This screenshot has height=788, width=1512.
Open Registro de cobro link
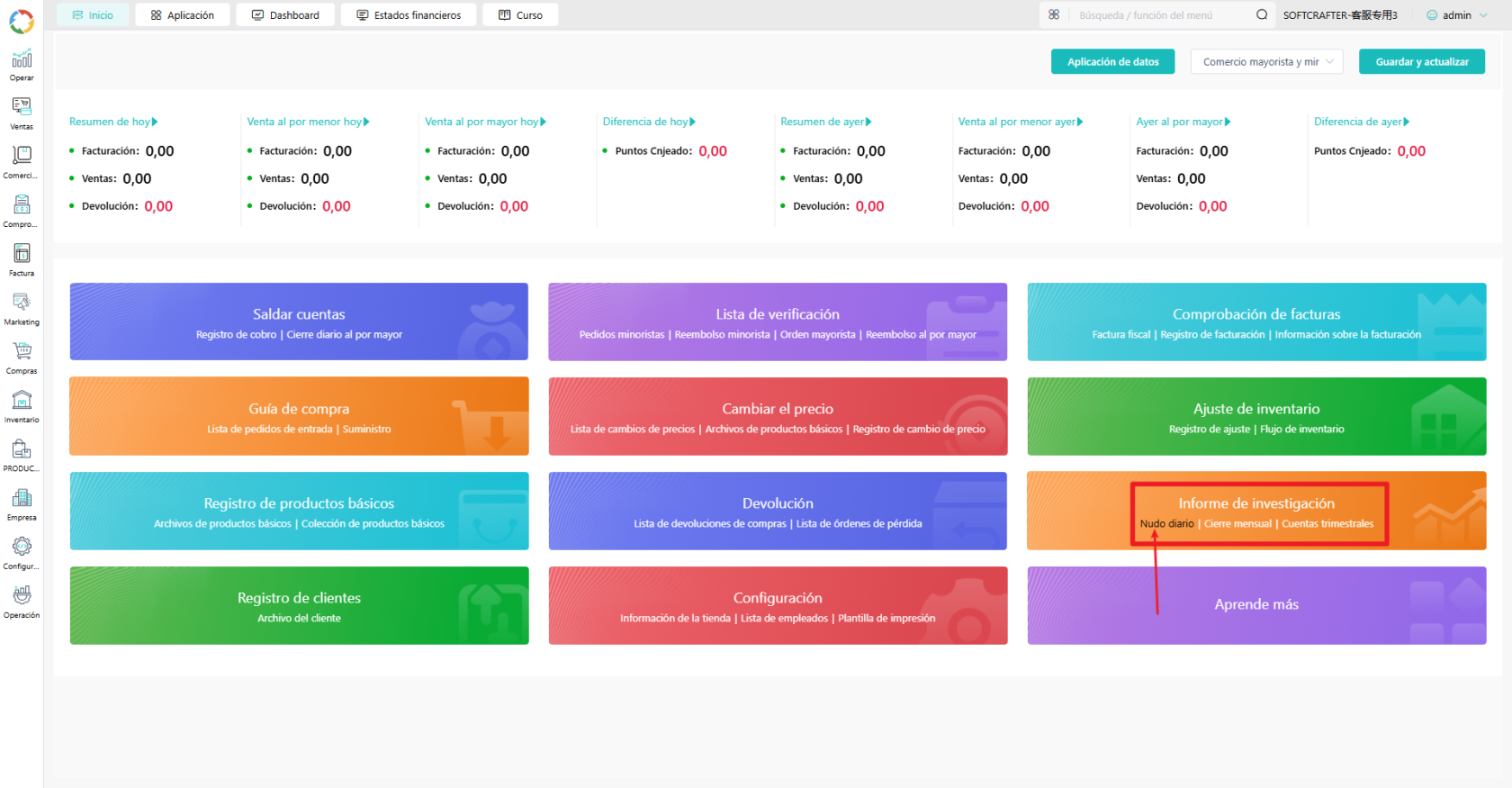[x=236, y=334]
